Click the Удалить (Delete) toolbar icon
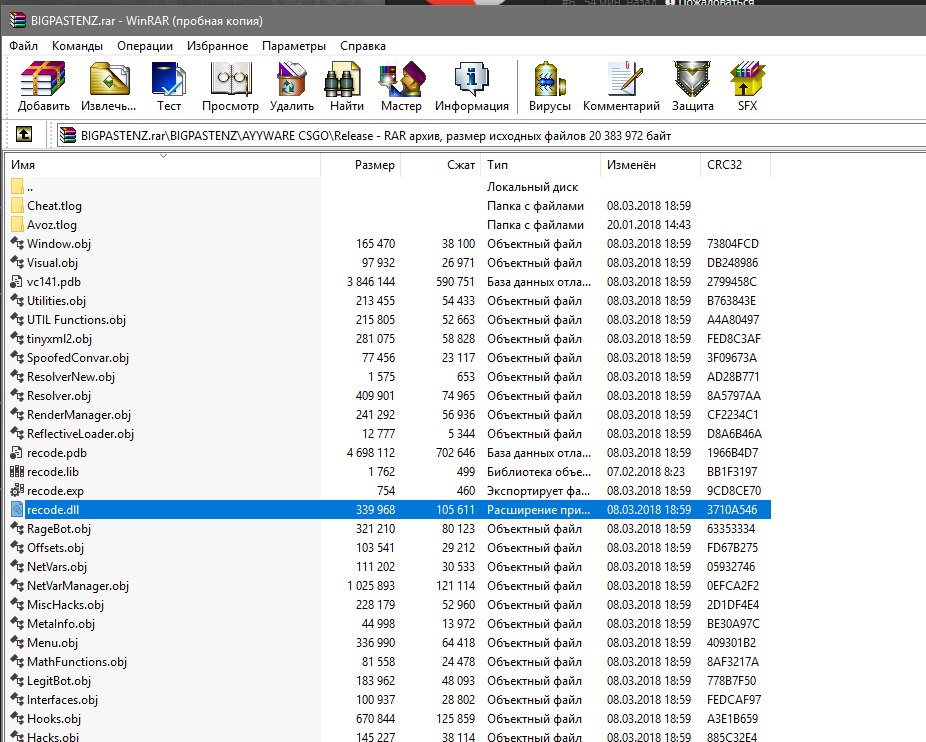 (x=292, y=79)
